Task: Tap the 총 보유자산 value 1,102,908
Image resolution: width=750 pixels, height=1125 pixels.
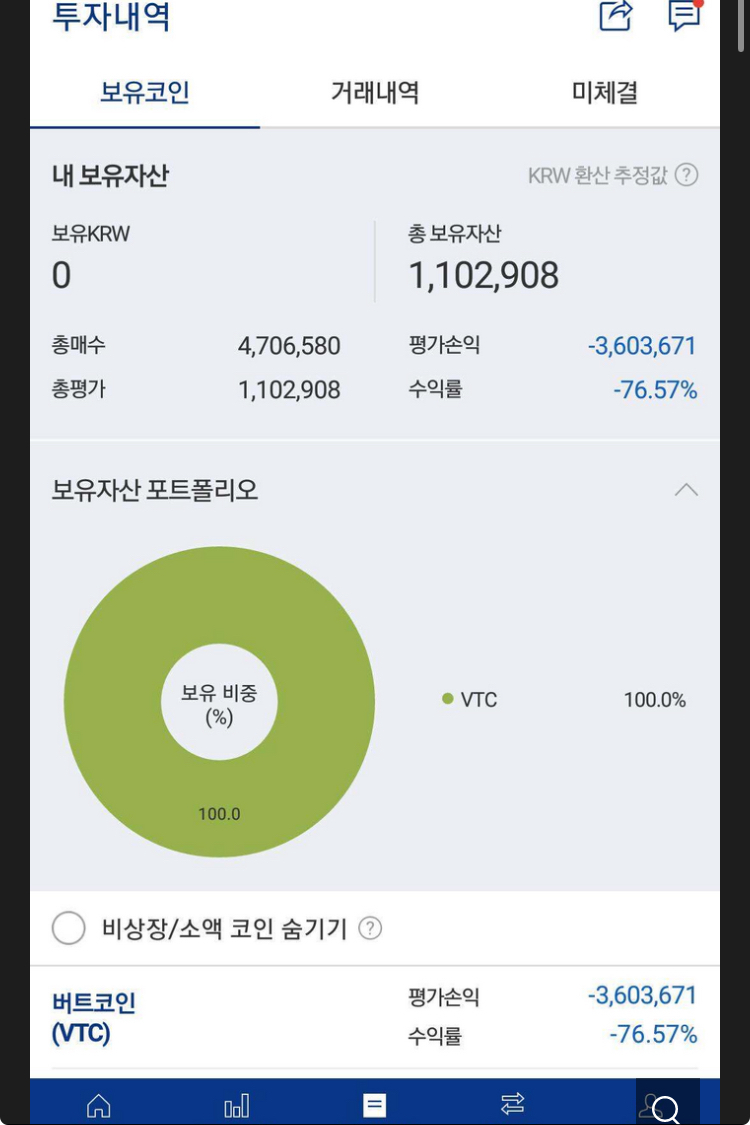Action: (484, 276)
